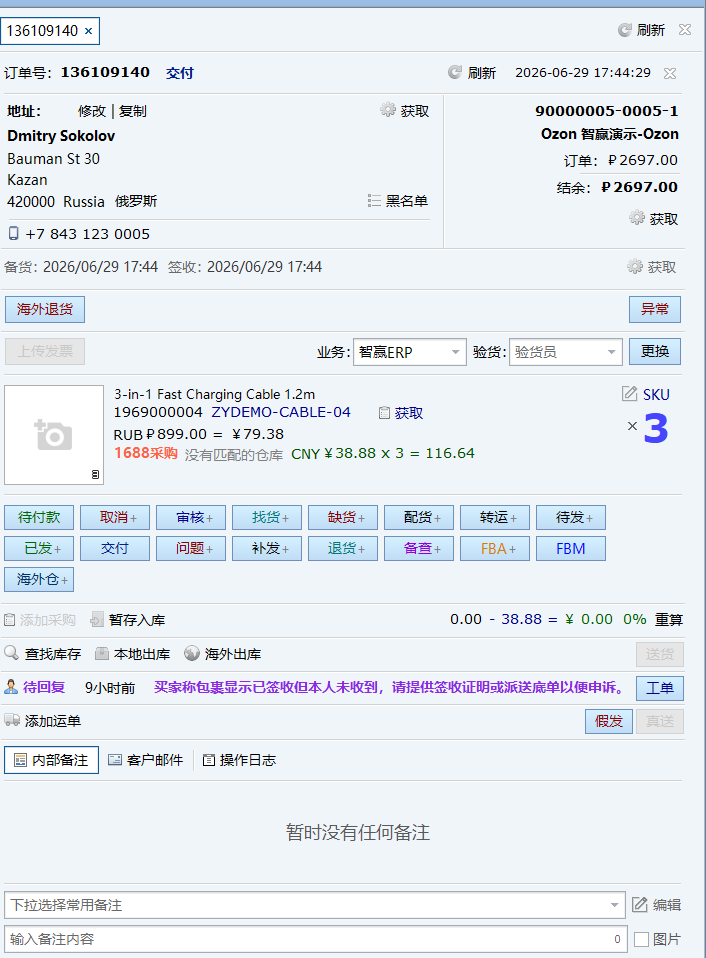
Task: Click the product photo placeholder thumbnail
Action: [54, 434]
